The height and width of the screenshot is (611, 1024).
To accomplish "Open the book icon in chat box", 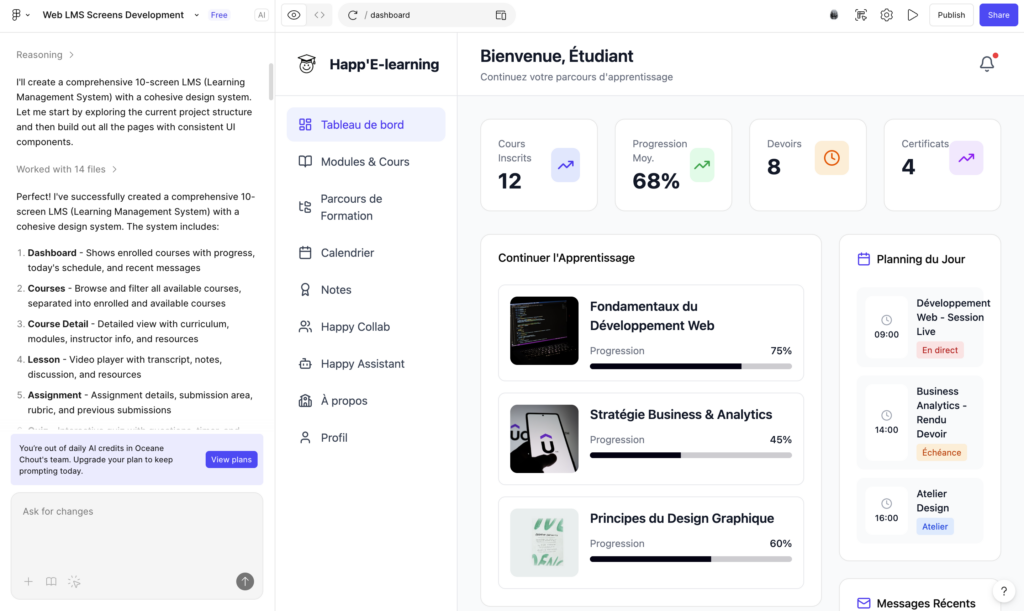I will click(51, 581).
